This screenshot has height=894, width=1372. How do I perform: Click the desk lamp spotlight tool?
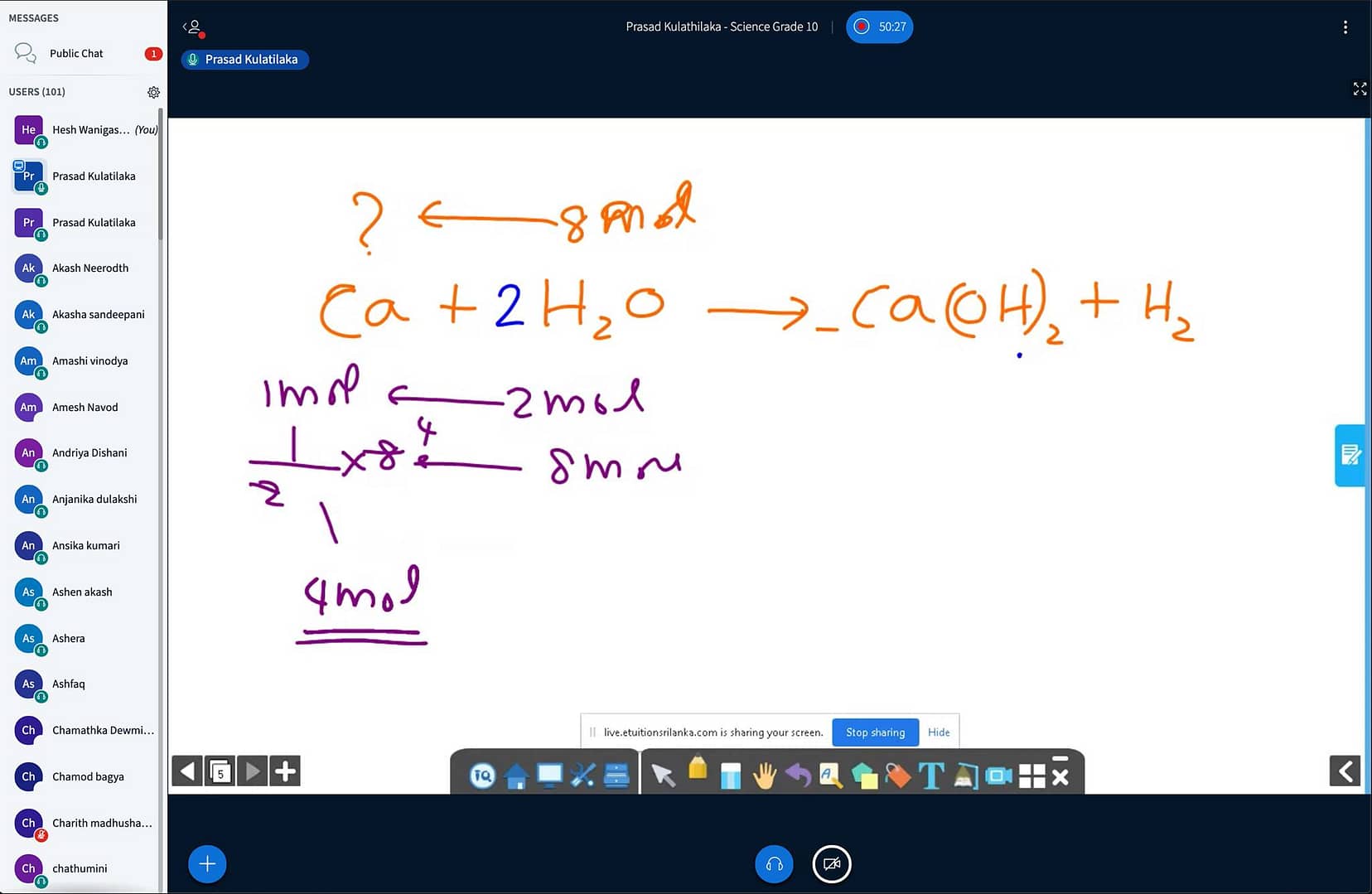tap(965, 776)
